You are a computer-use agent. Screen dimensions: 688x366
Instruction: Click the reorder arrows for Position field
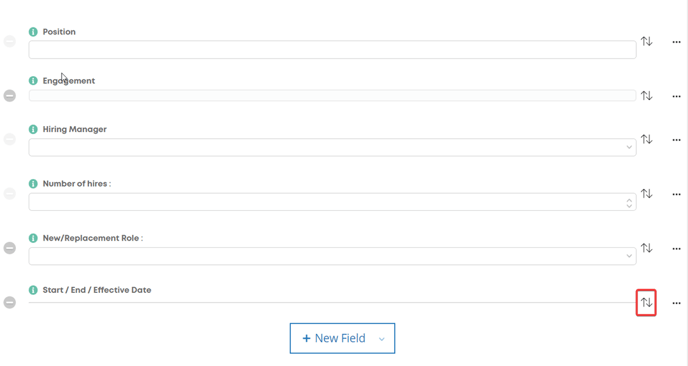coord(646,41)
